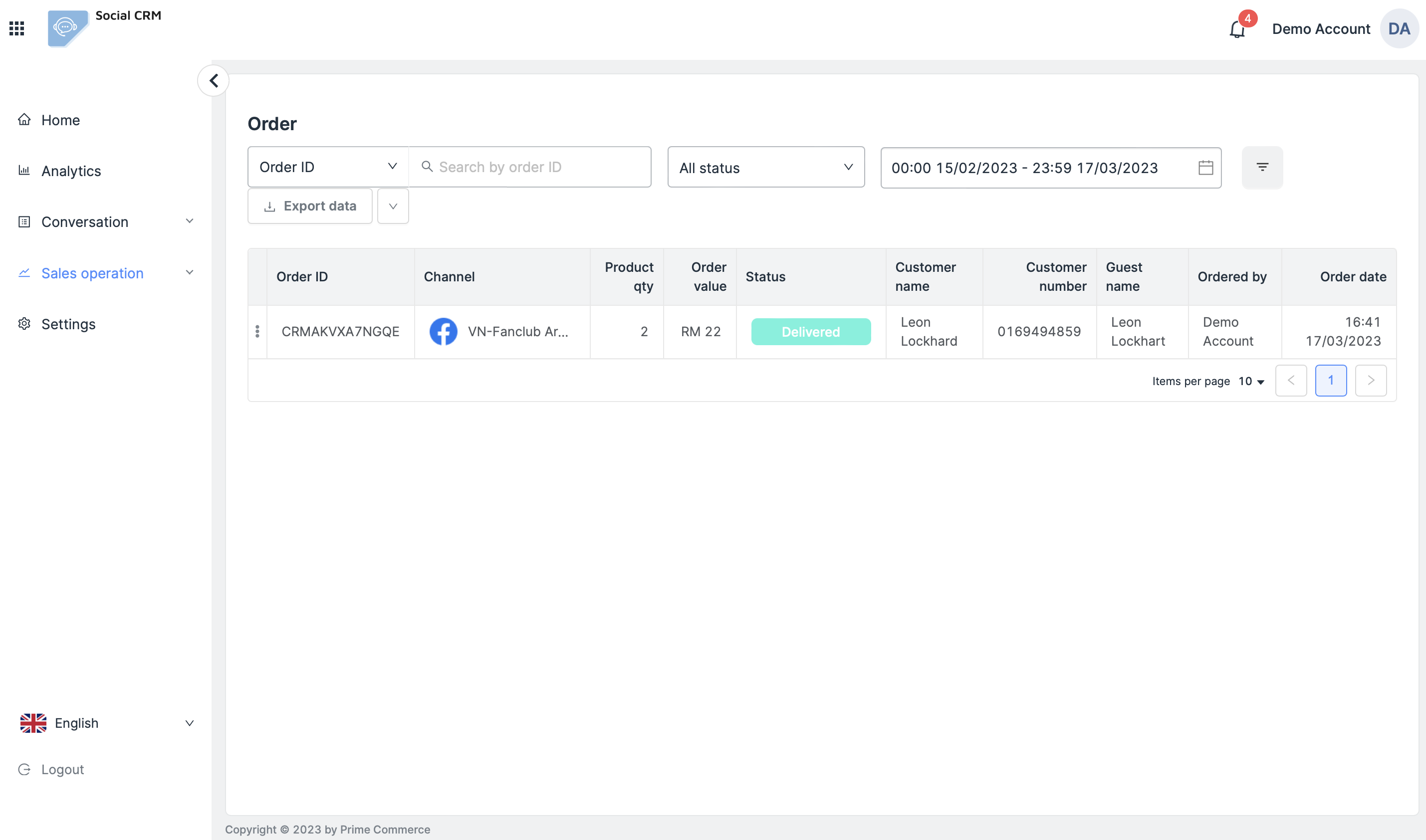Open the apps grid launcher icon
Screen dimensions: 1426x840
(17, 28)
